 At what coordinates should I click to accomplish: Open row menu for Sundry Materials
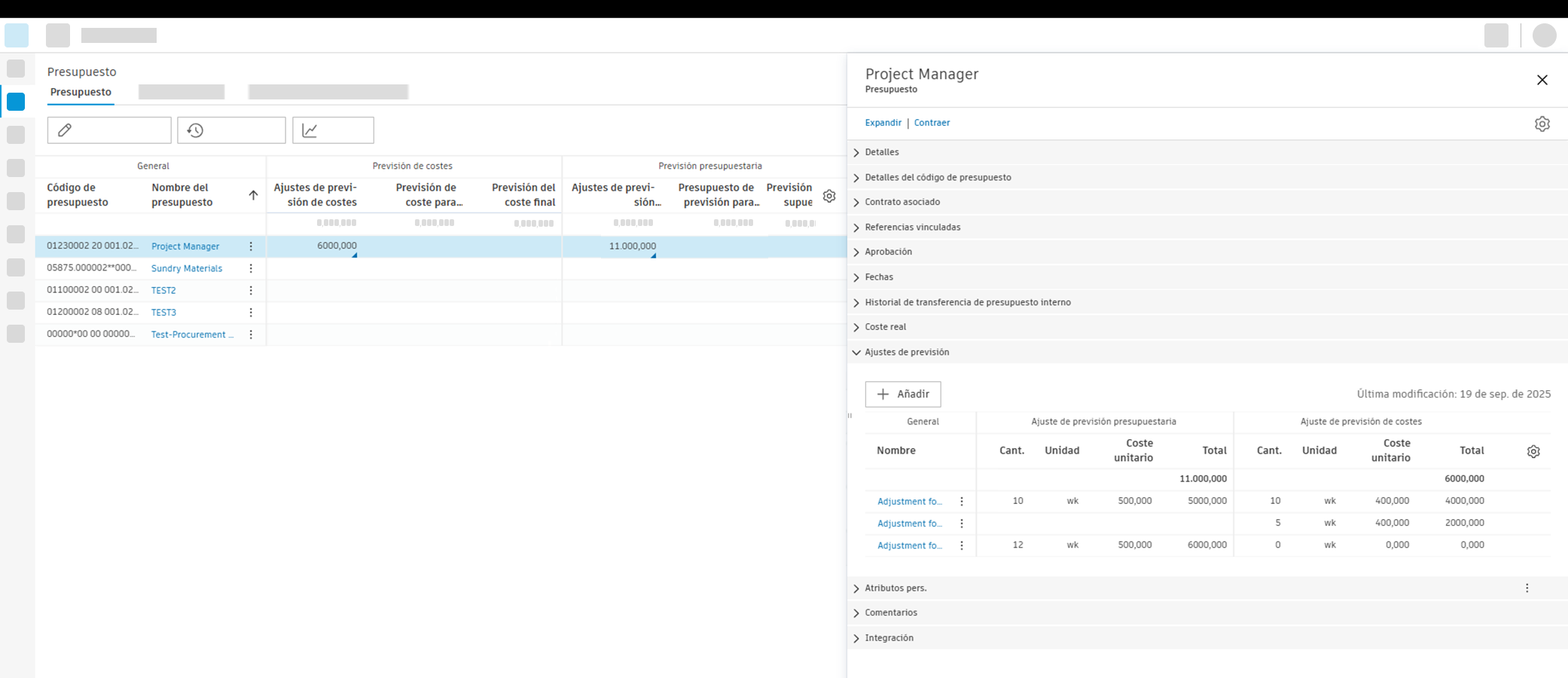point(251,268)
